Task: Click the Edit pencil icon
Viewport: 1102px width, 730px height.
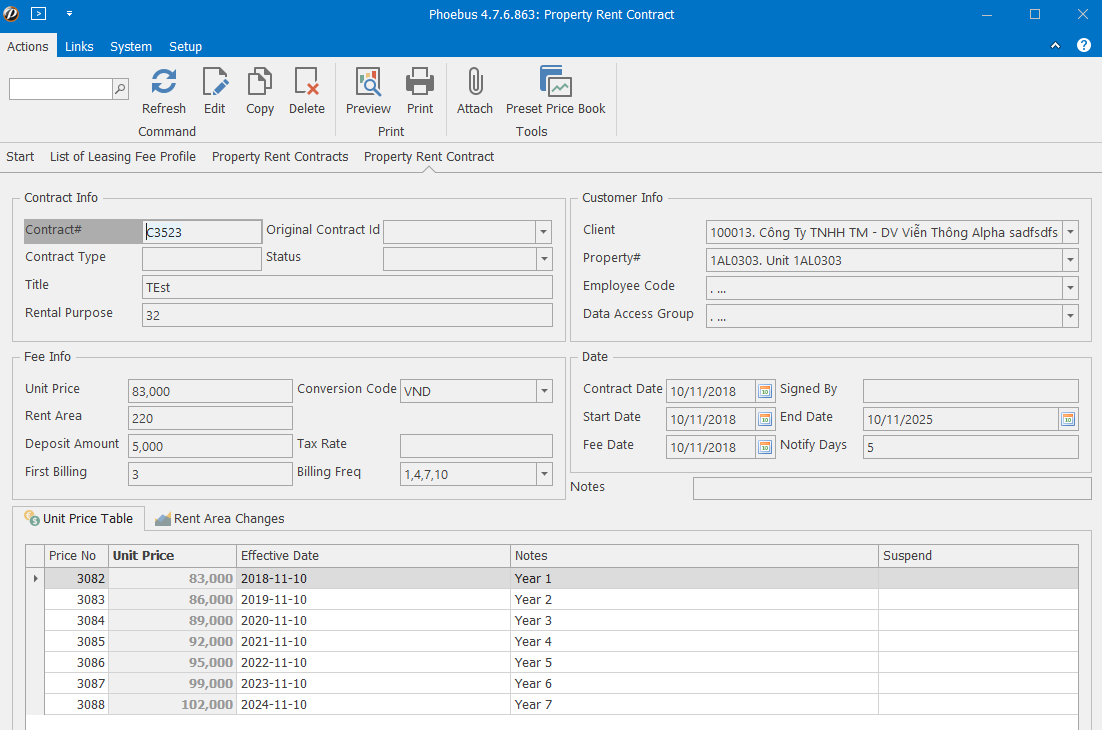Action: [x=214, y=83]
